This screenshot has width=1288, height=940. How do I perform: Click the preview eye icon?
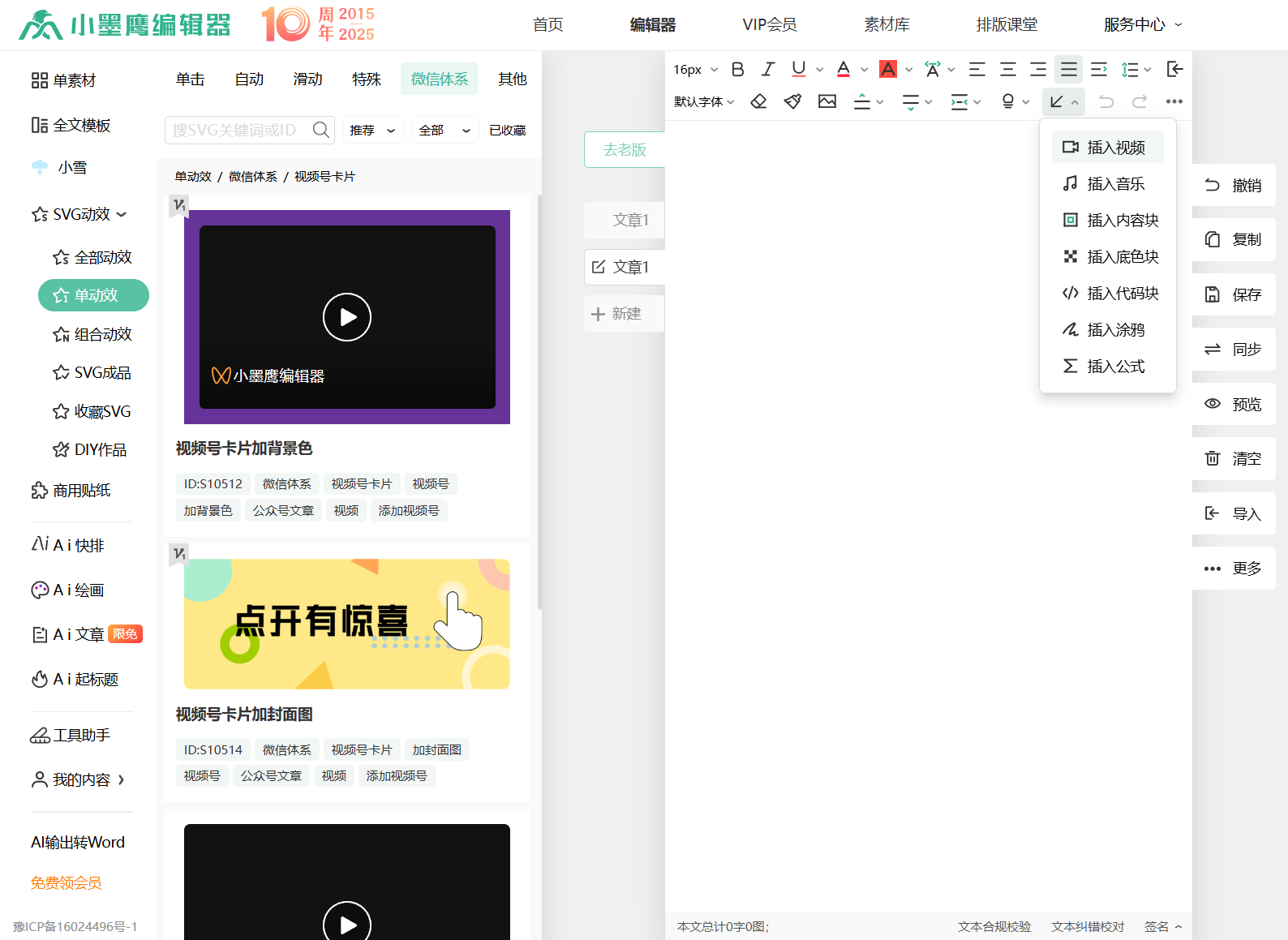[1213, 404]
